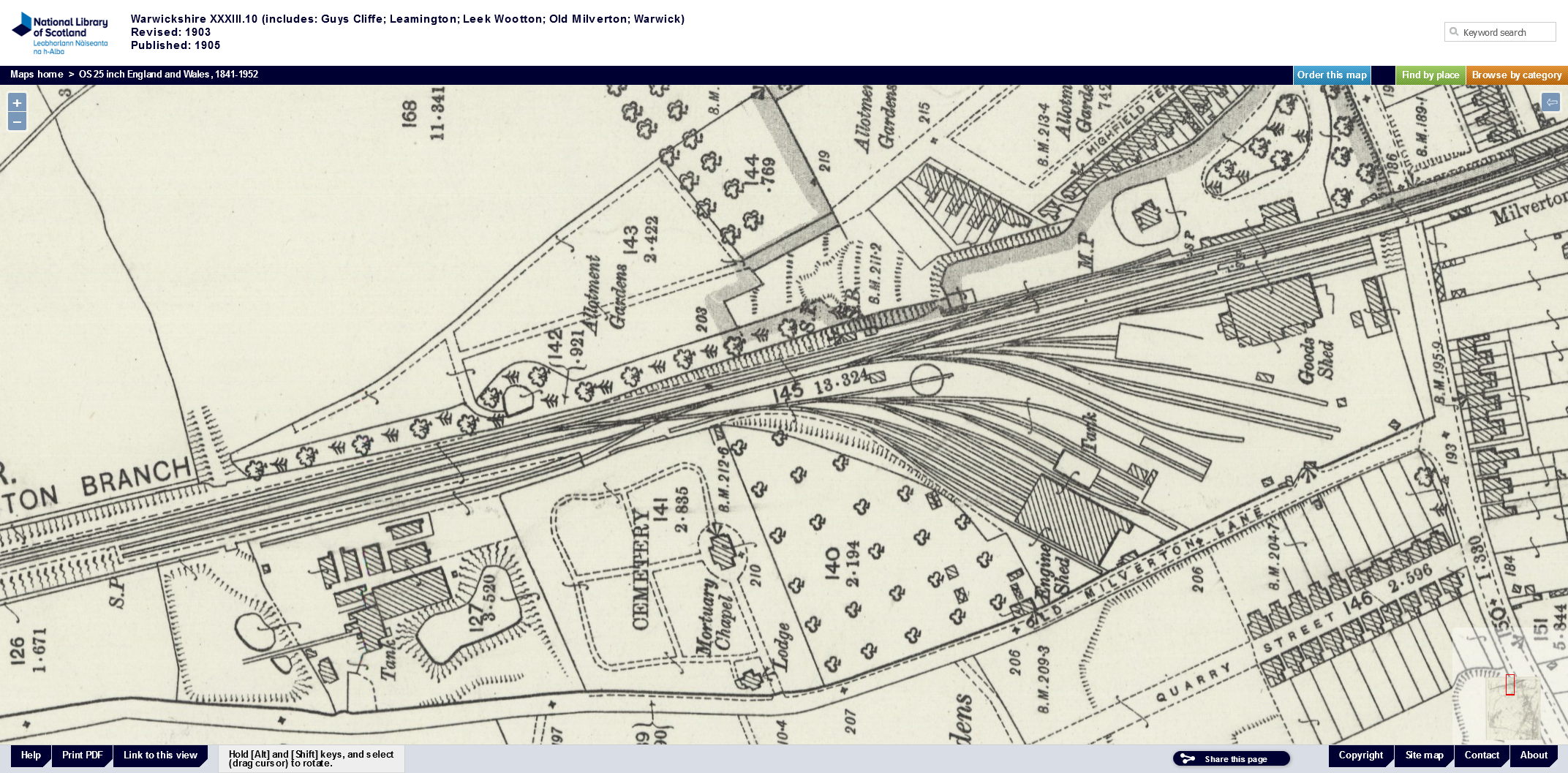Image resolution: width=1568 pixels, height=773 pixels.
Task: Click the Help button
Action: 31,755
